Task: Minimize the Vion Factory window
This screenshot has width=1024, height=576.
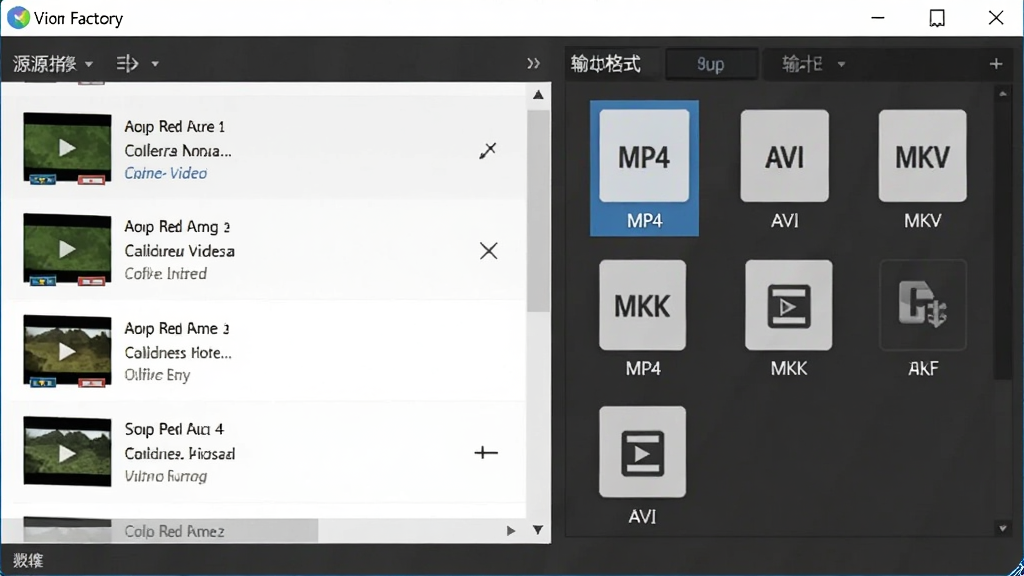Action: point(878,18)
